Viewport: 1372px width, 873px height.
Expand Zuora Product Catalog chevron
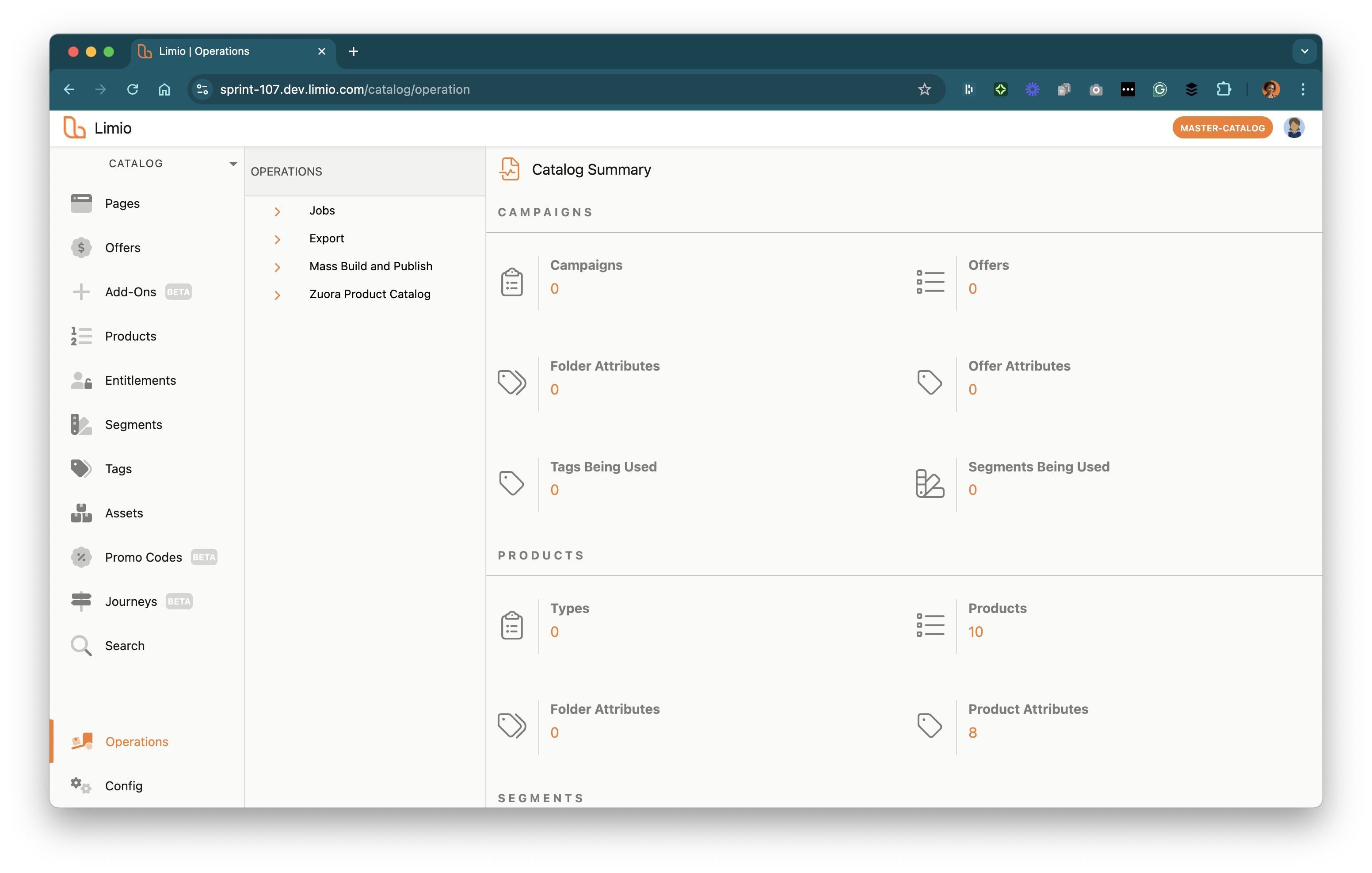coord(278,295)
